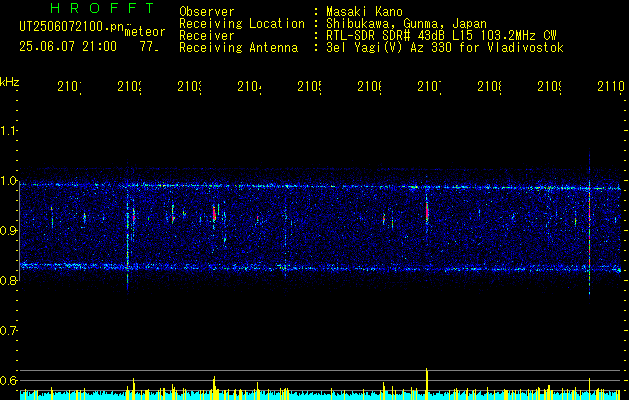The height and width of the screenshot is (400, 629).
Task: Click the 1.0 kHz axis label
Action: click(x=8, y=181)
